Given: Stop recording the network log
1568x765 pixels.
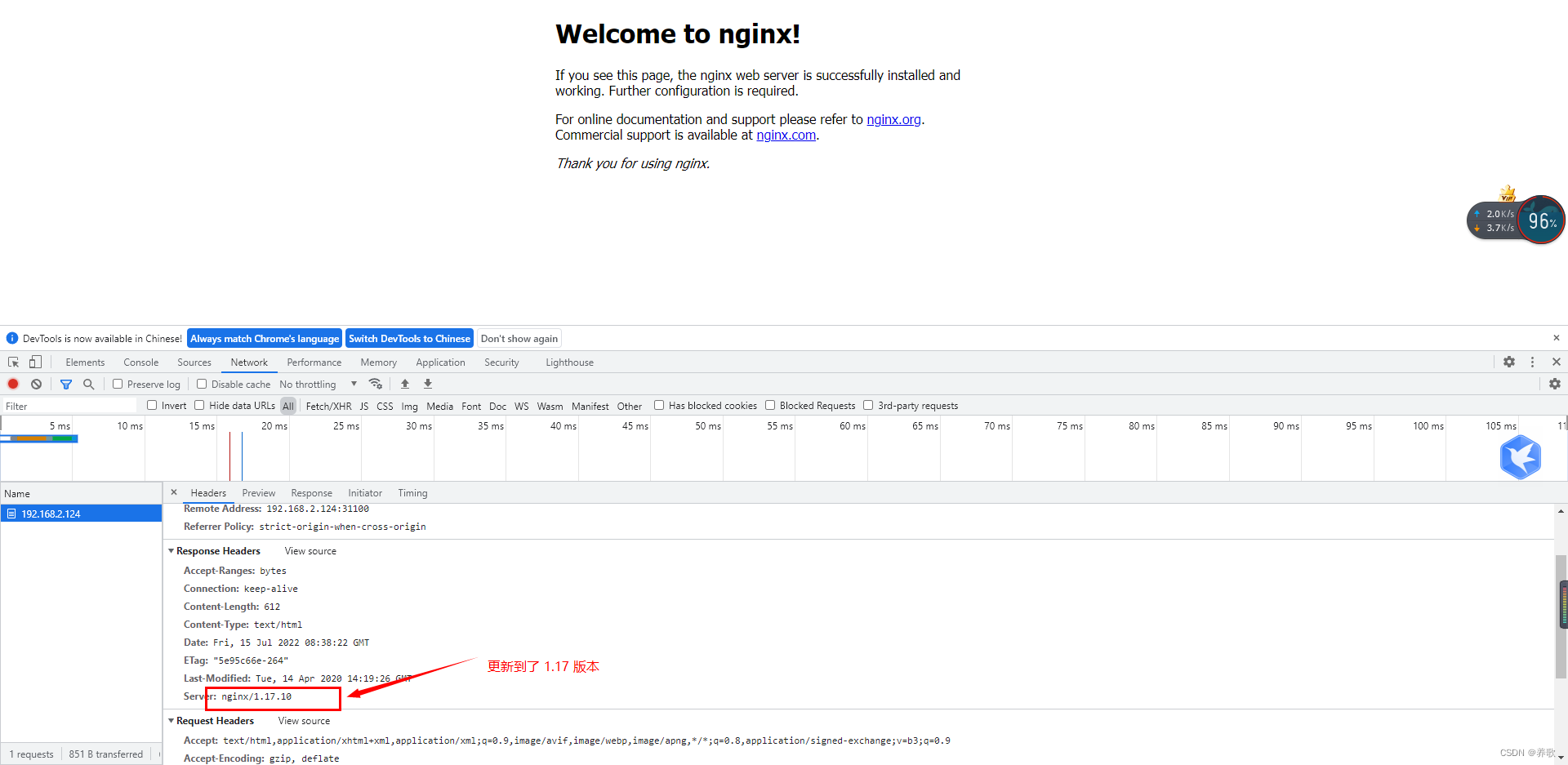Looking at the screenshot, I should click(x=13, y=384).
